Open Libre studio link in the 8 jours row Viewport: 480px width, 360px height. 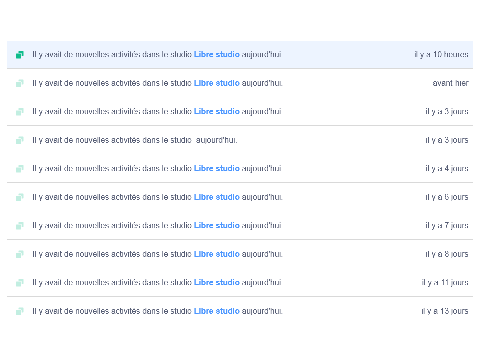[217, 254]
